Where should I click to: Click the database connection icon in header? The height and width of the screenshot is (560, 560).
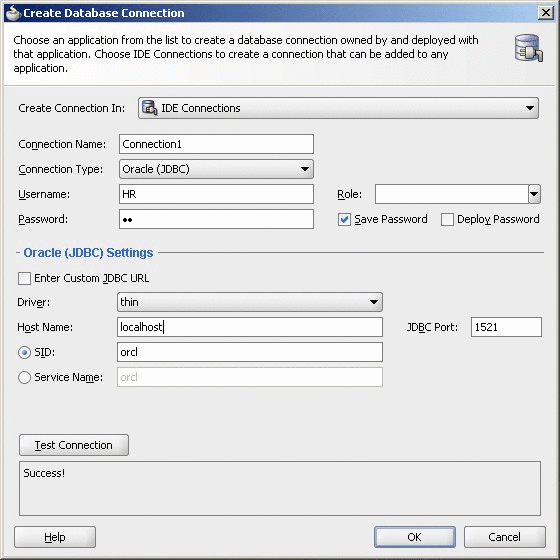coord(529,48)
